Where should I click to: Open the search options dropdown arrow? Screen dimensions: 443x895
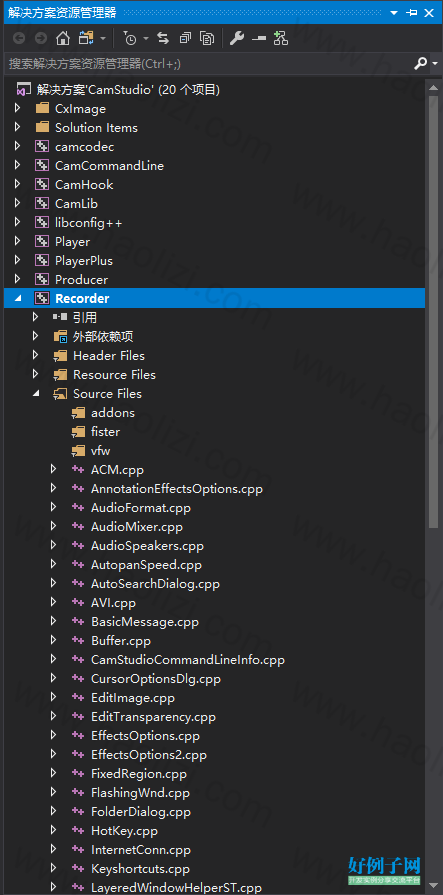tap(435, 64)
